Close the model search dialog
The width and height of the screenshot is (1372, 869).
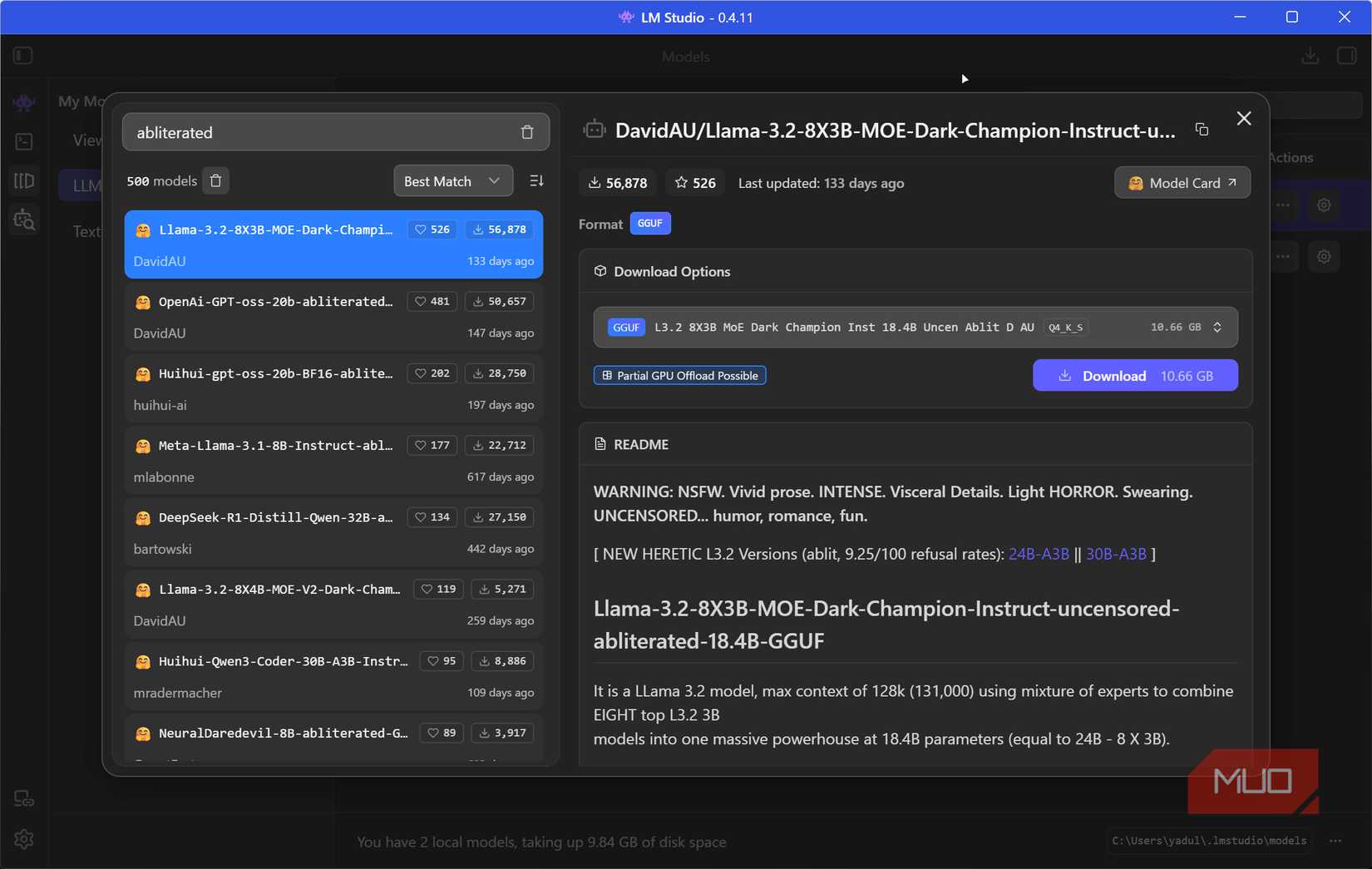pyautogui.click(x=1243, y=119)
